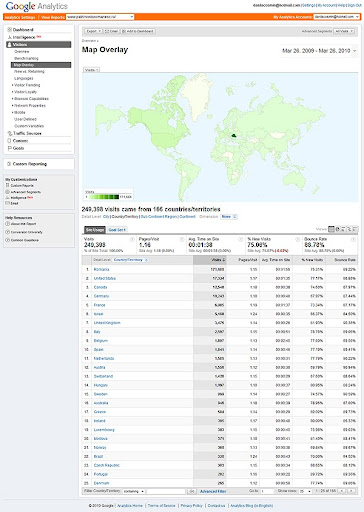Open Romania row in country table
Image resolution: width=364 pixels, height=512 pixels.
click(101, 269)
